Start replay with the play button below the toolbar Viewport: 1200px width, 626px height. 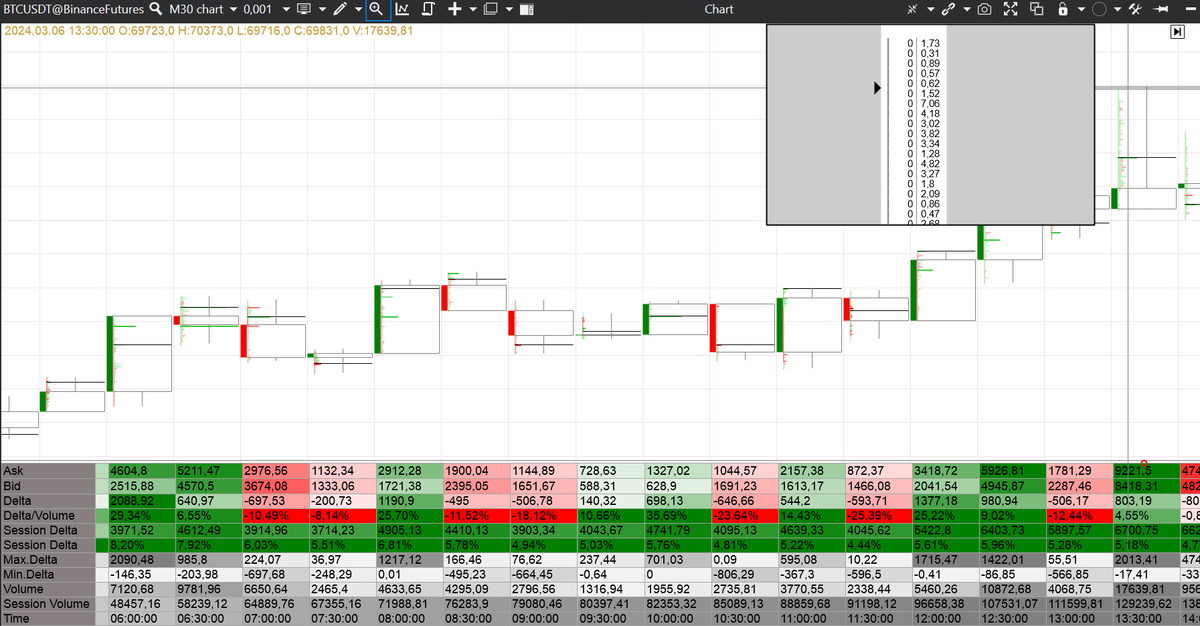[x=1175, y=31]
